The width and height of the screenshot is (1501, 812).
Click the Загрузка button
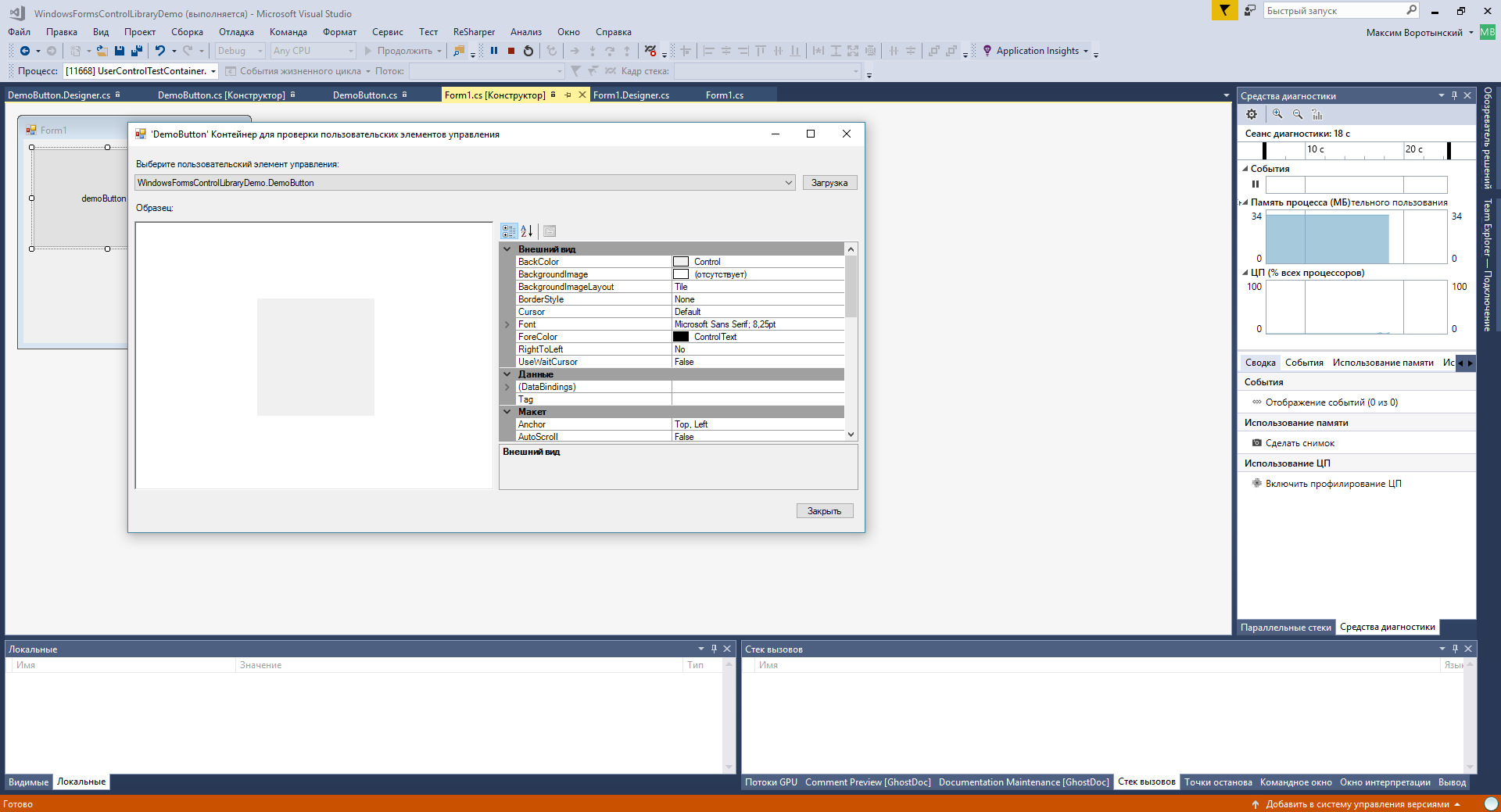pos(829,183)
